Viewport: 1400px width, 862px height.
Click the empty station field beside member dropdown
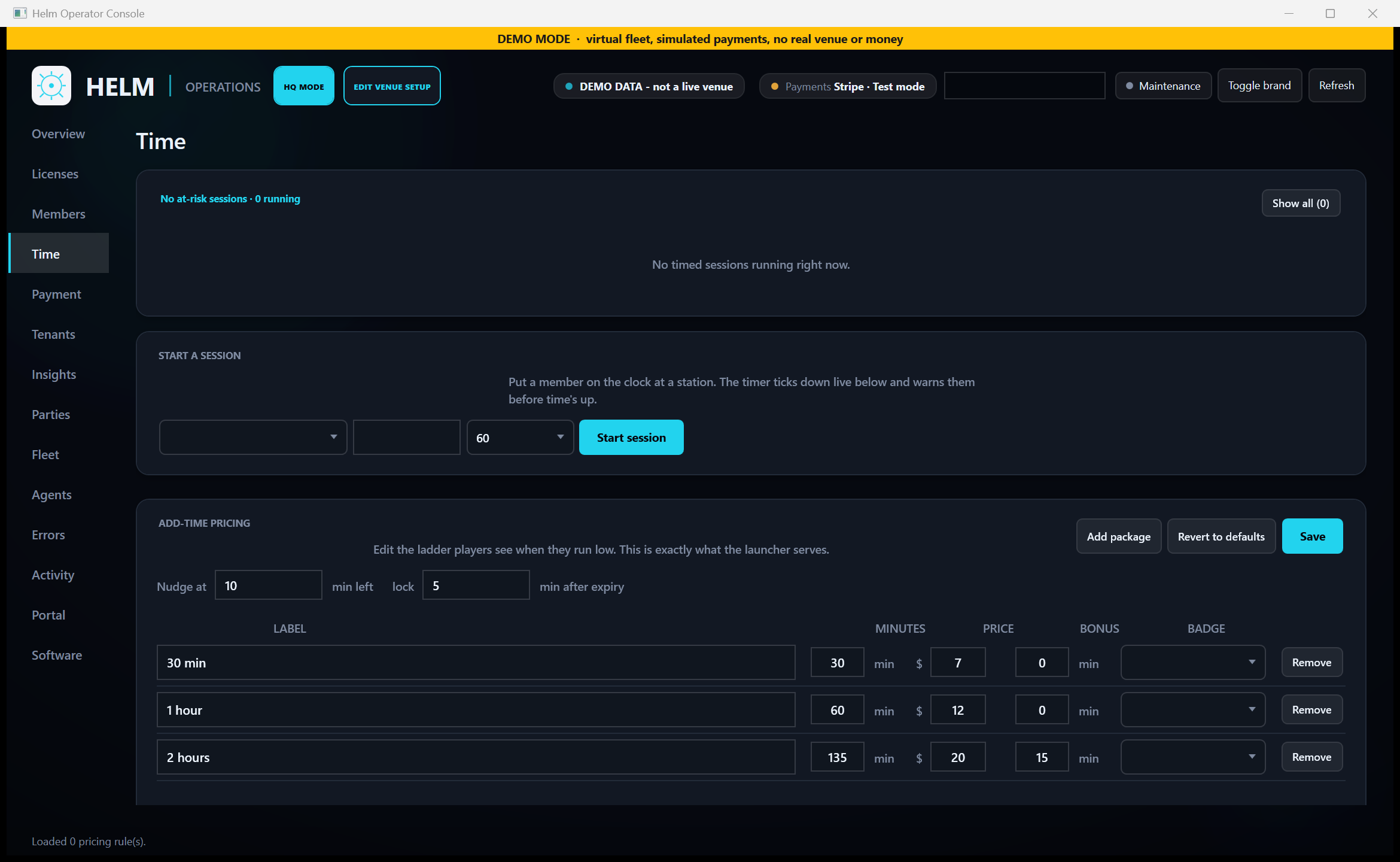(407, 437)
